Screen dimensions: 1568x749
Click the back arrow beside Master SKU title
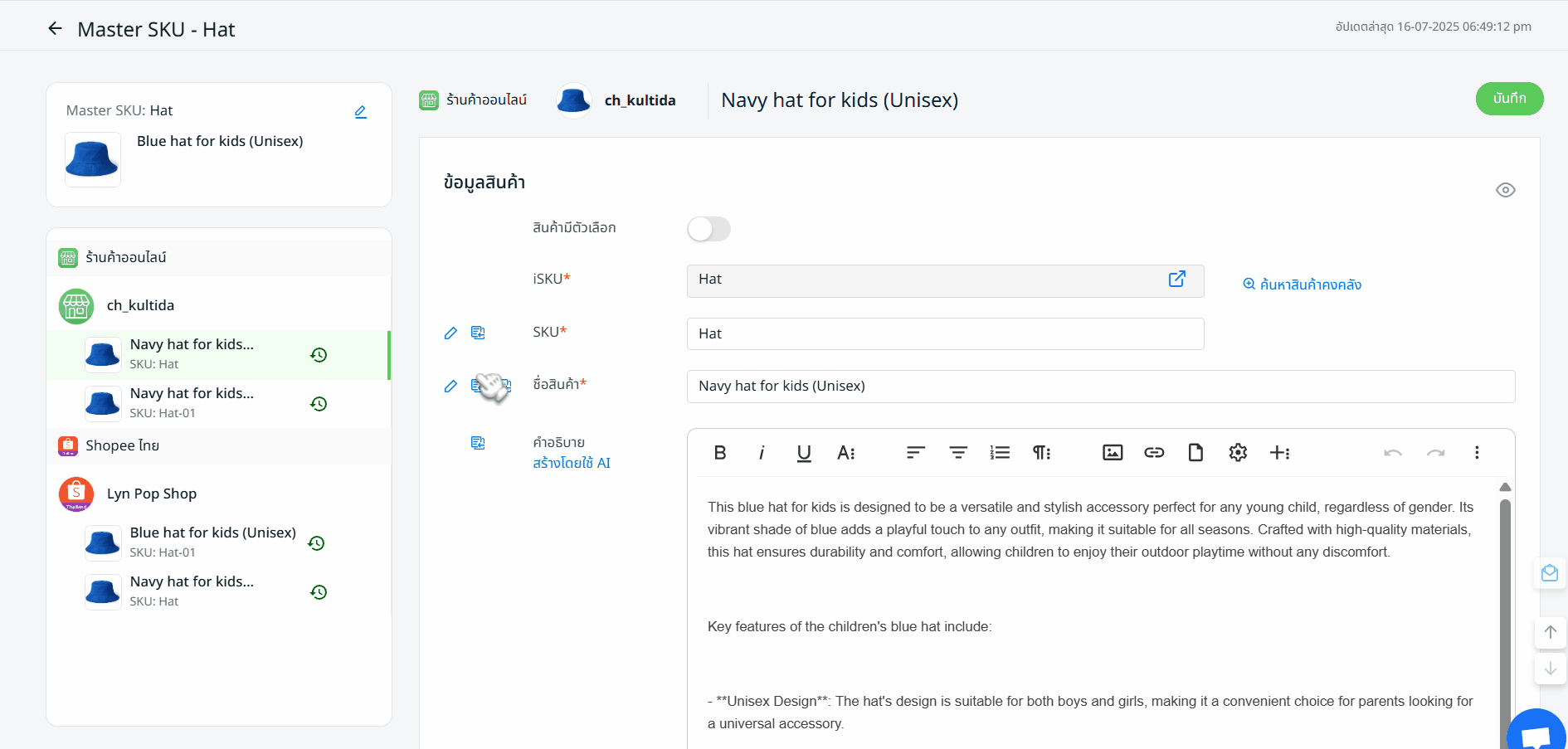tap(55, 29)
